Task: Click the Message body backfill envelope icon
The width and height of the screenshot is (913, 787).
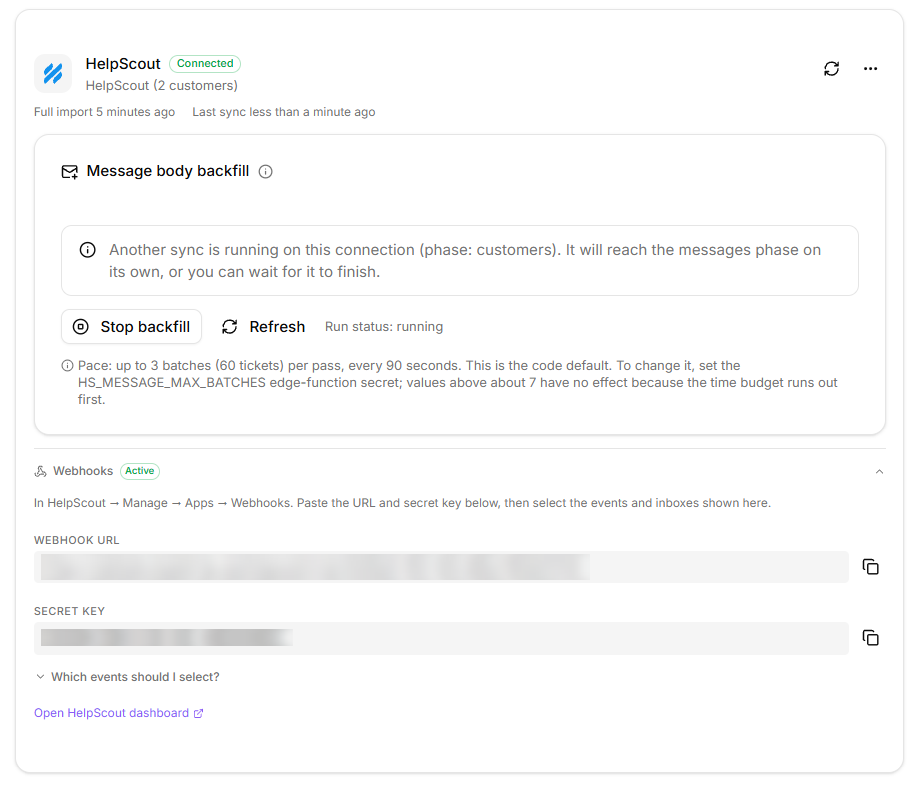Action: 70,172
